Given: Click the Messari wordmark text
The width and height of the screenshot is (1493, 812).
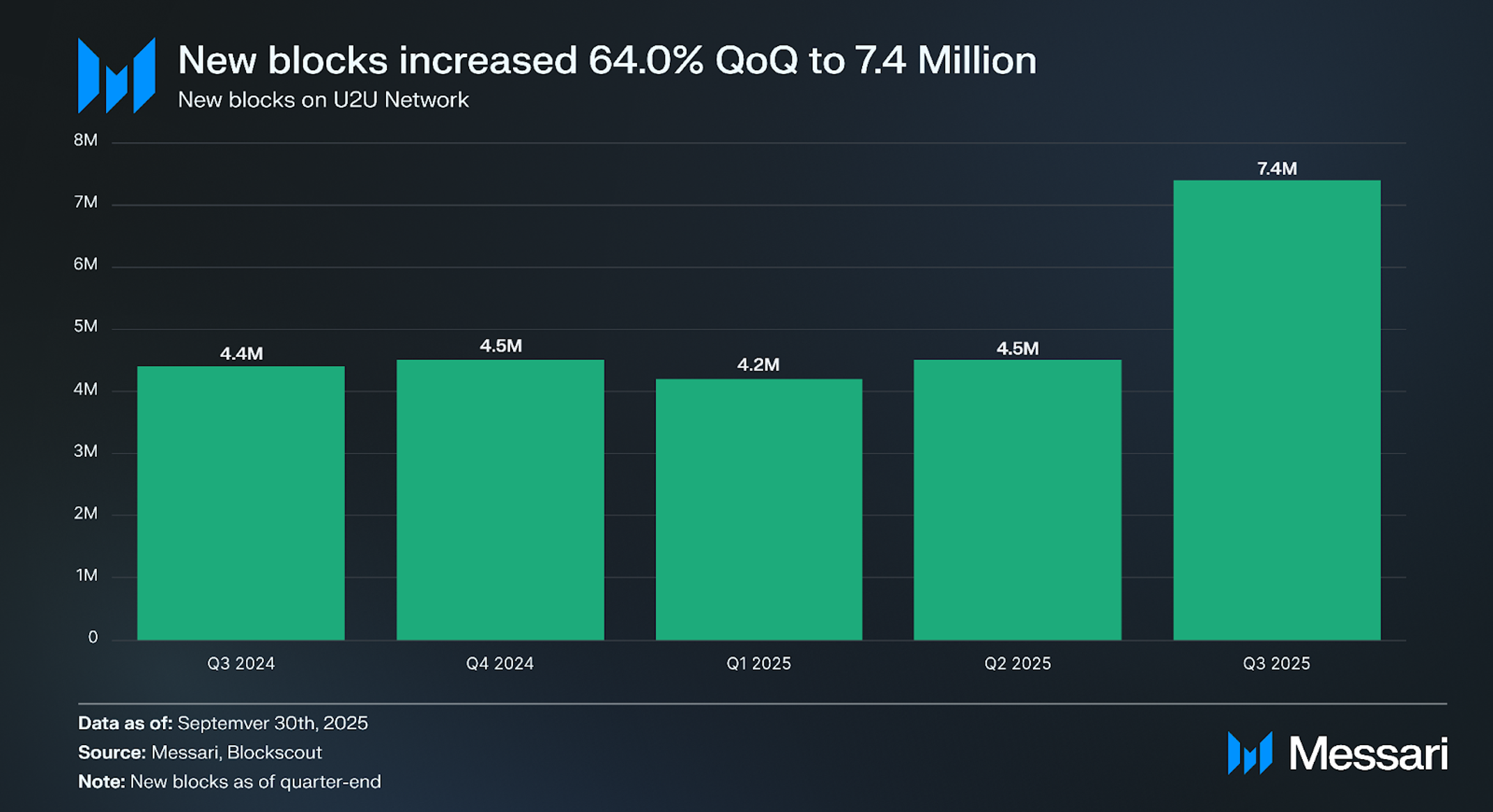Looking at the screenshot, I should (x=1368, y=753).
